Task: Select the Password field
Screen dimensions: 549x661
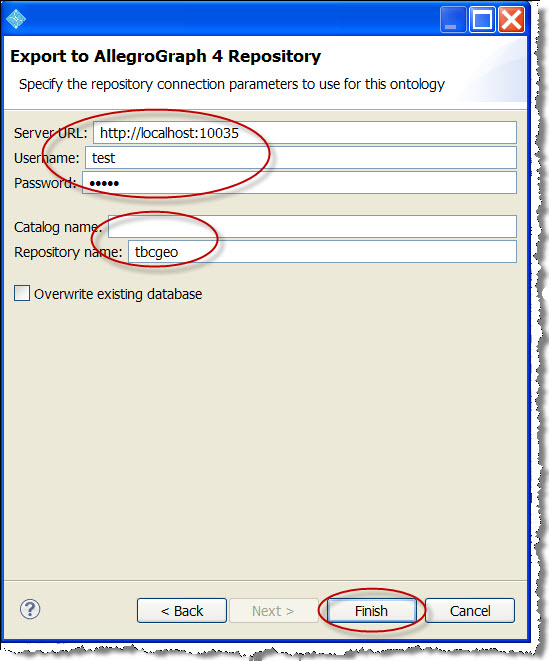Action: coord(299,183)
